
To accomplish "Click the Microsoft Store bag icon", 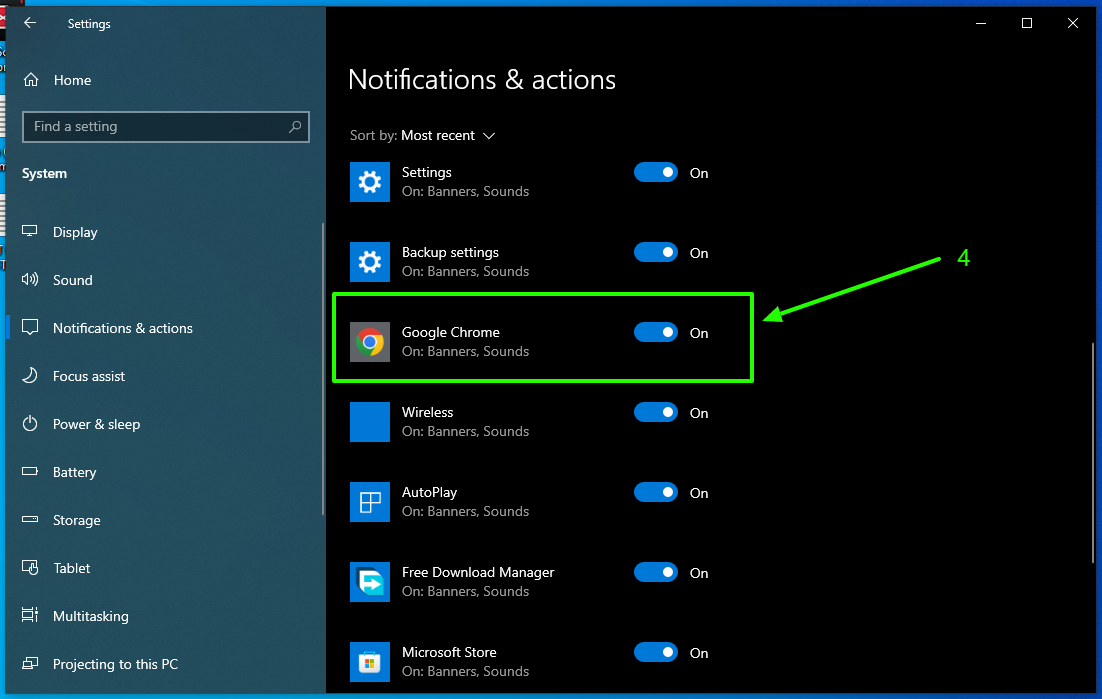I will (370, 662).
